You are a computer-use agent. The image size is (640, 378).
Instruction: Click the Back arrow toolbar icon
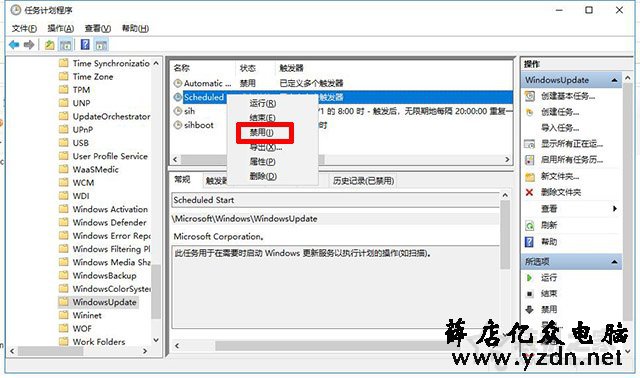pyautogui.click(x=14, y=44)
